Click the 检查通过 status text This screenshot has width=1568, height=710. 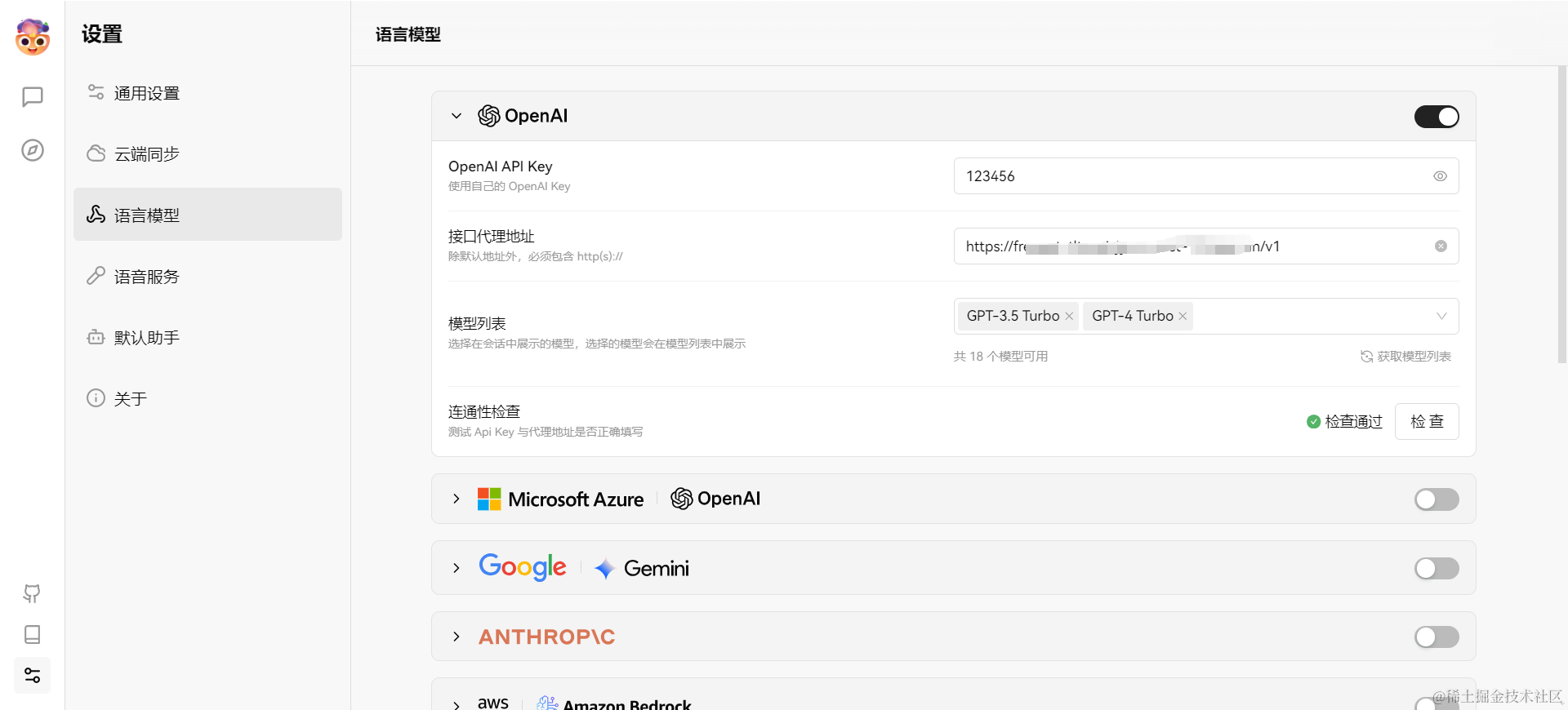pos(1353,422)
